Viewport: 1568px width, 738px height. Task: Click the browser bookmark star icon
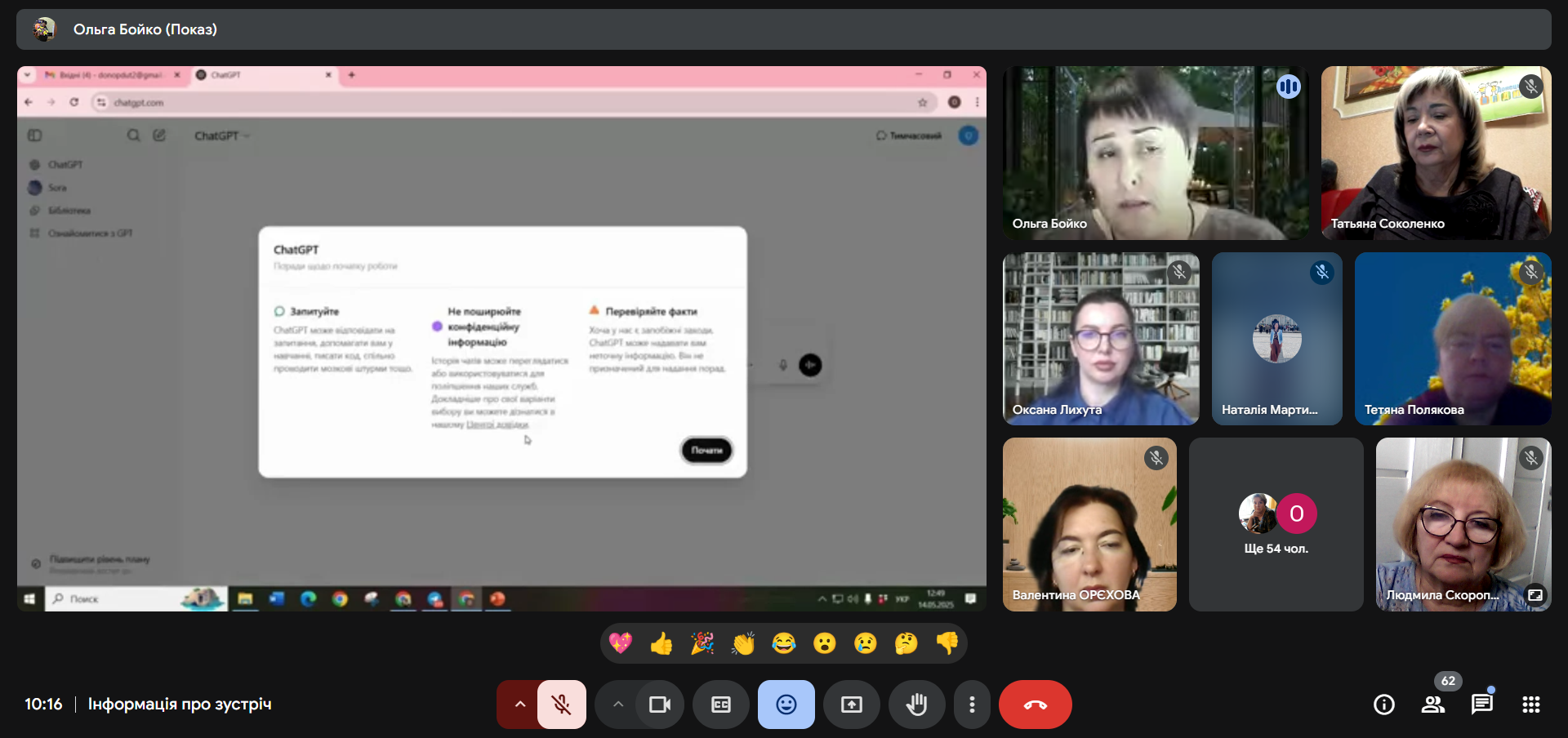pyautogui.click(x=923, y=102)
